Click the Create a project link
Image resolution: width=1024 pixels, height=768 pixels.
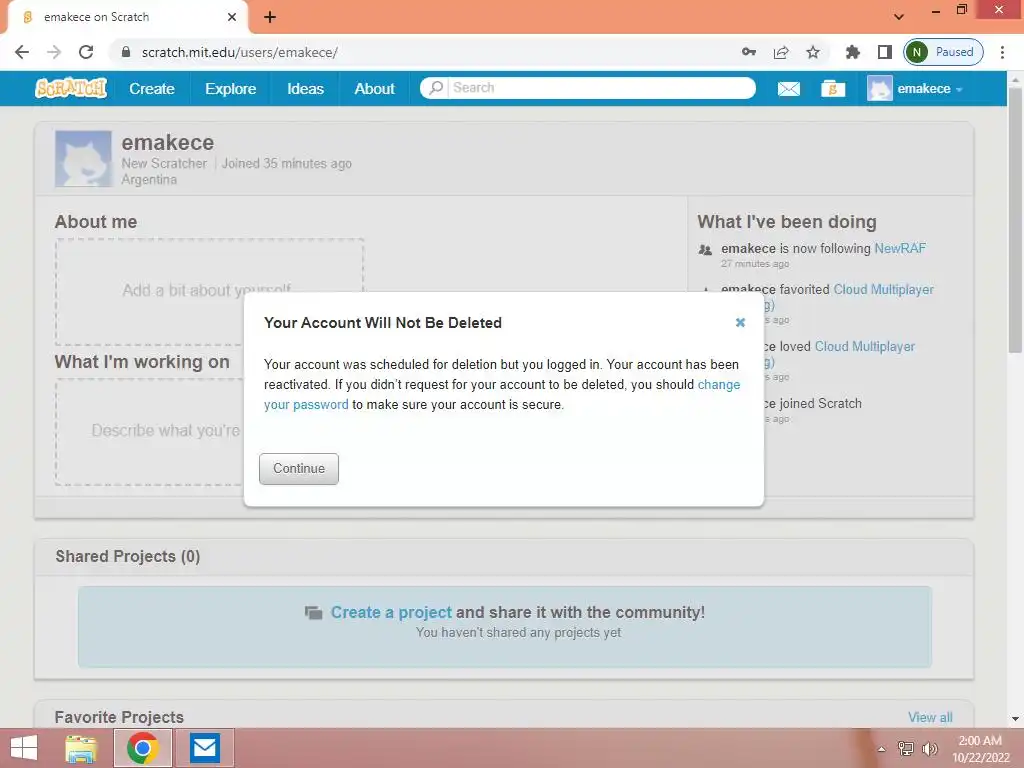[391, 612]
